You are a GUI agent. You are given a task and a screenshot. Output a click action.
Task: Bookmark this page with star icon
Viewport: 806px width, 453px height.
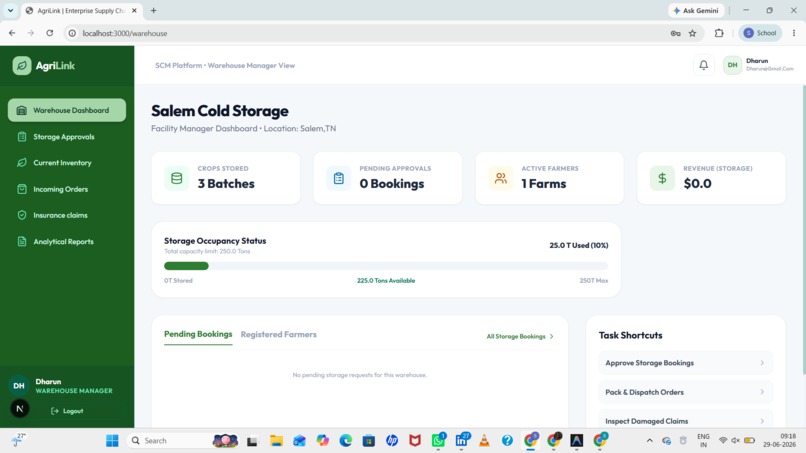point(692,33)
